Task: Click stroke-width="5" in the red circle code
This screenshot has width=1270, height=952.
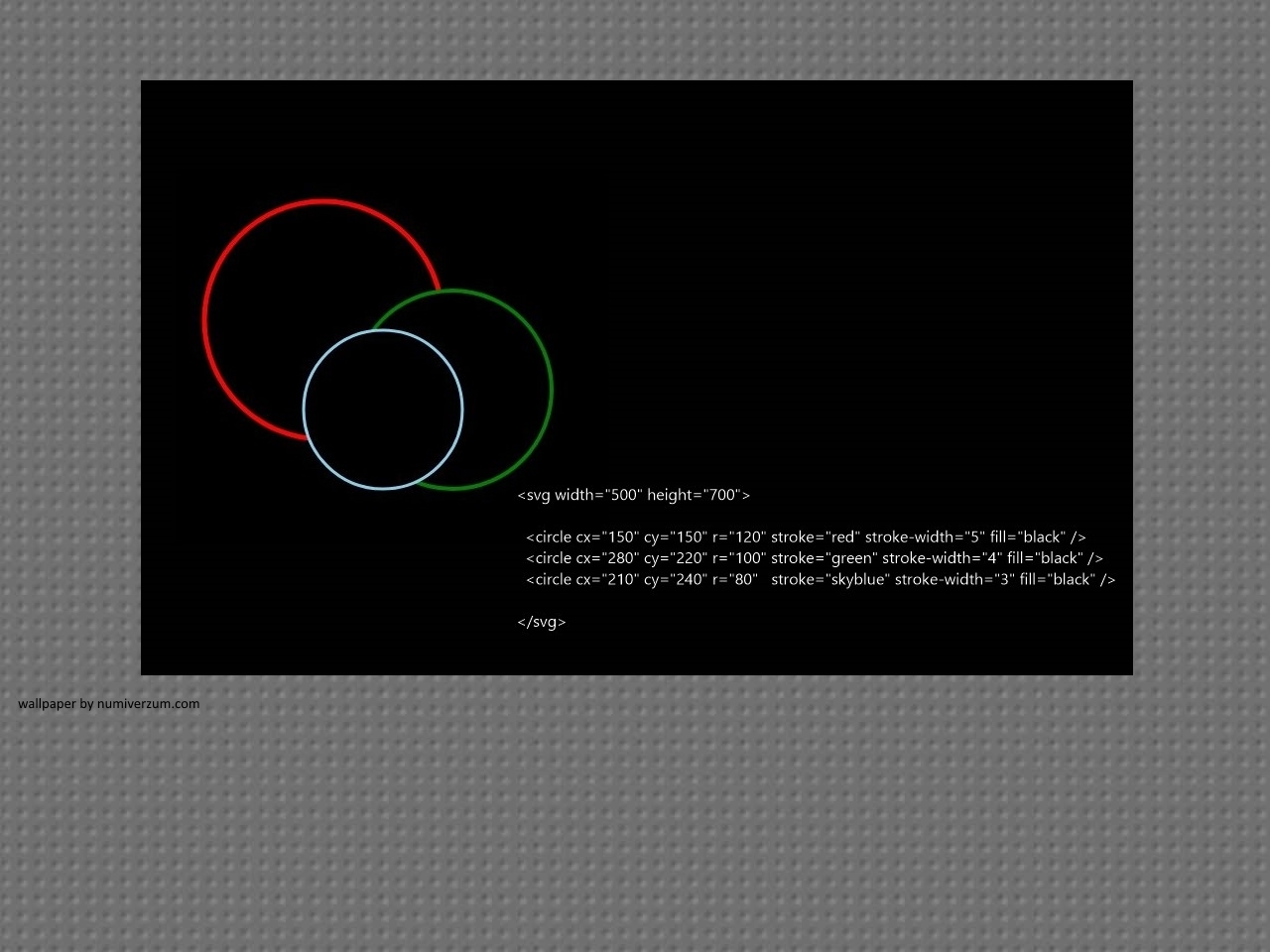Action: tap(925, 537)
